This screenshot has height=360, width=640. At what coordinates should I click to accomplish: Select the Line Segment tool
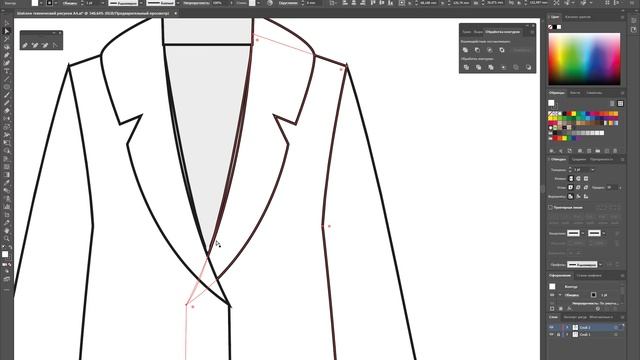coord(7,79)
